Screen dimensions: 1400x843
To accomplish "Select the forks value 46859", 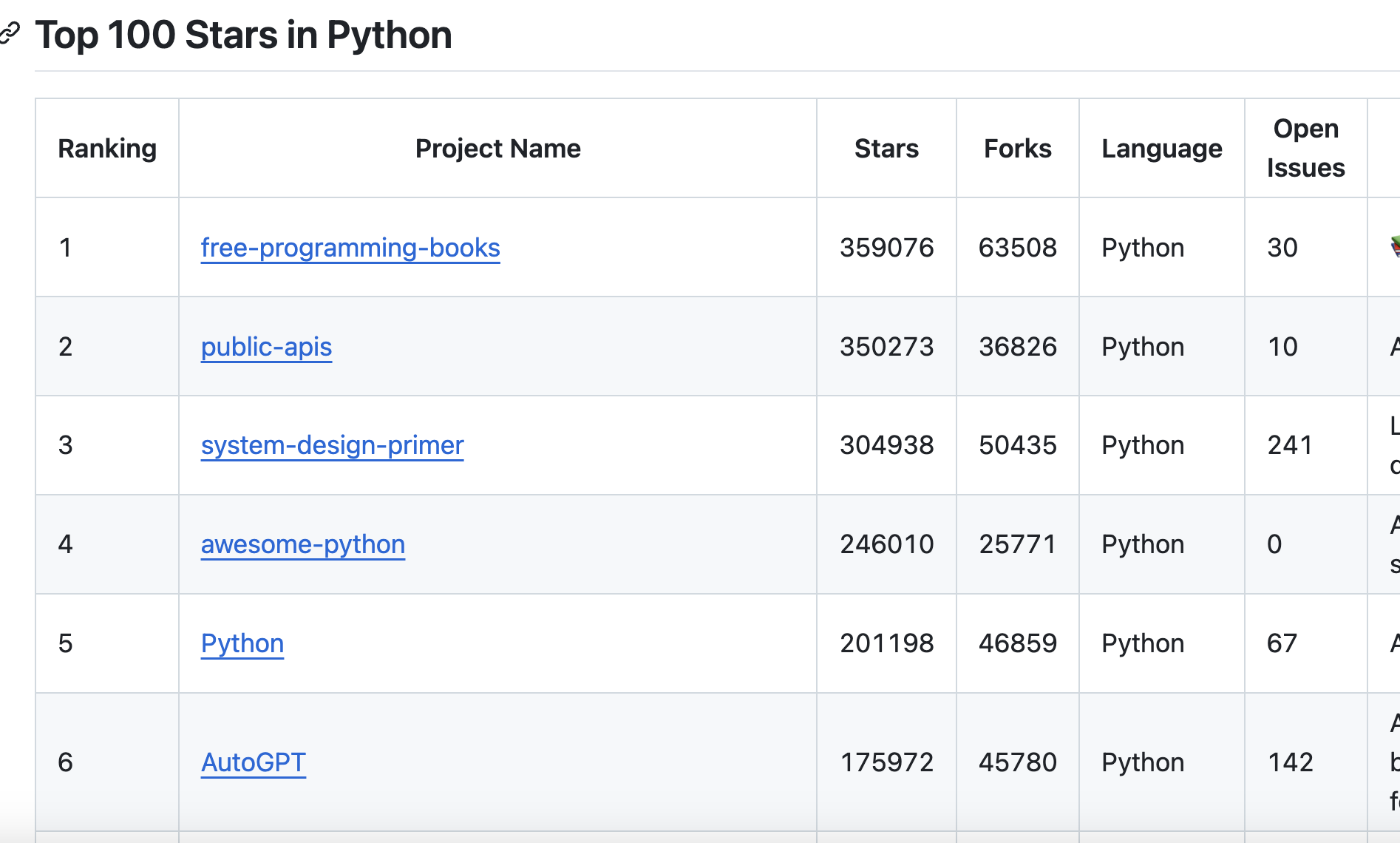I will pyautogui.click(x=1017, y=643).
